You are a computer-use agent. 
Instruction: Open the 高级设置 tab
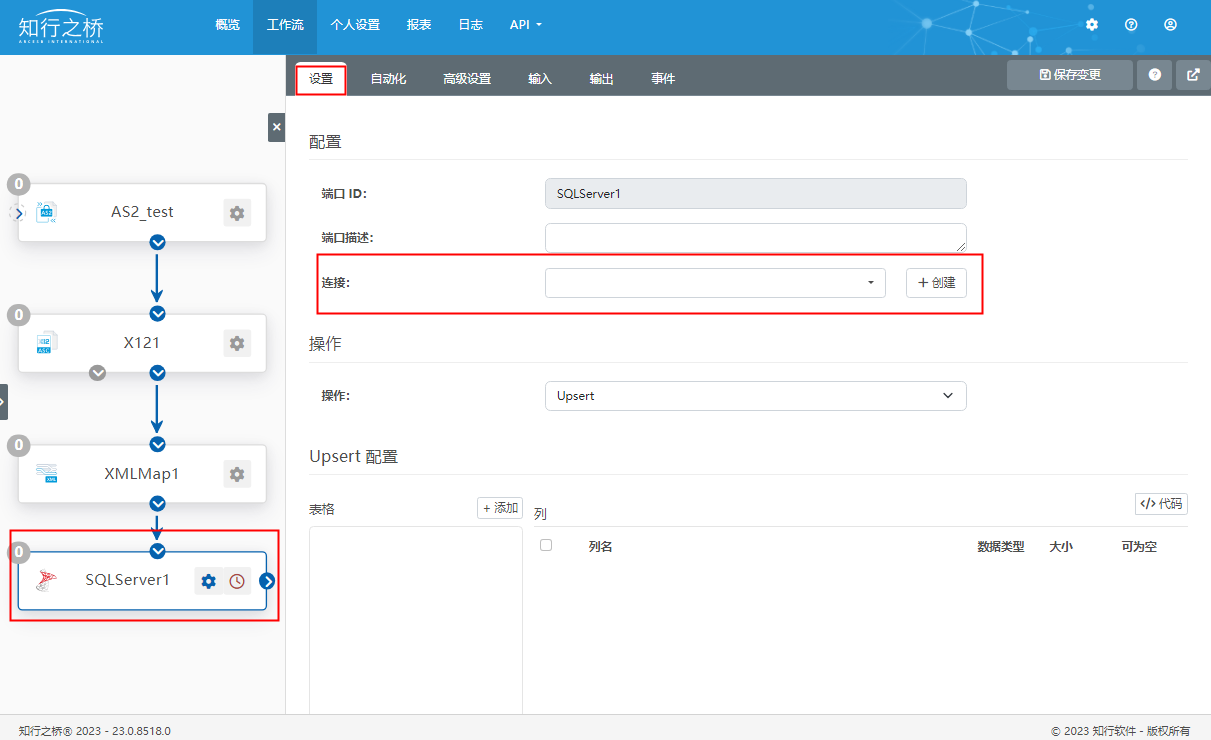point(467,79)
